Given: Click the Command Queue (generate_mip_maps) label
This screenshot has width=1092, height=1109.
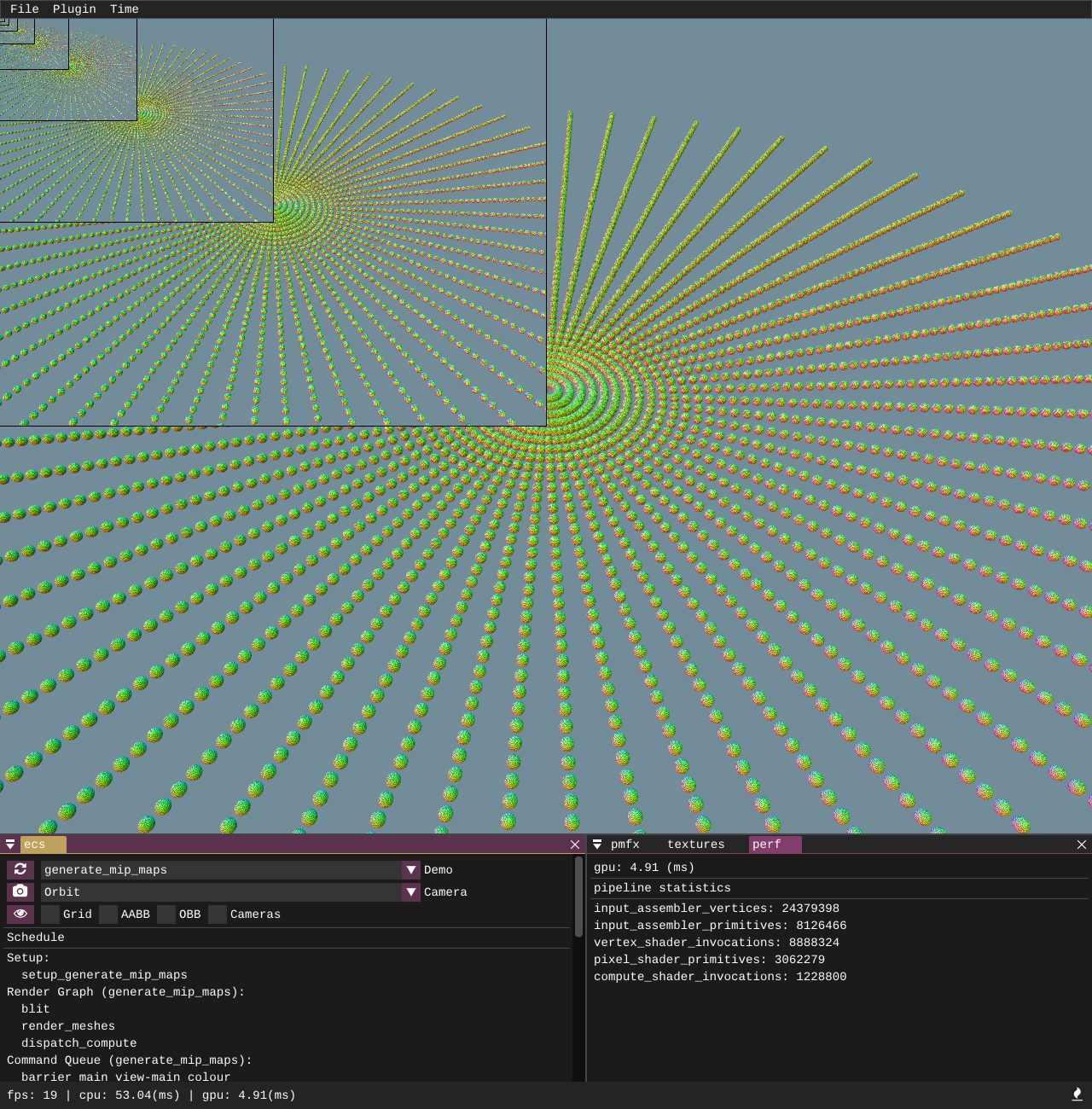Looking at the screenshot, I should pos(130,1060).
